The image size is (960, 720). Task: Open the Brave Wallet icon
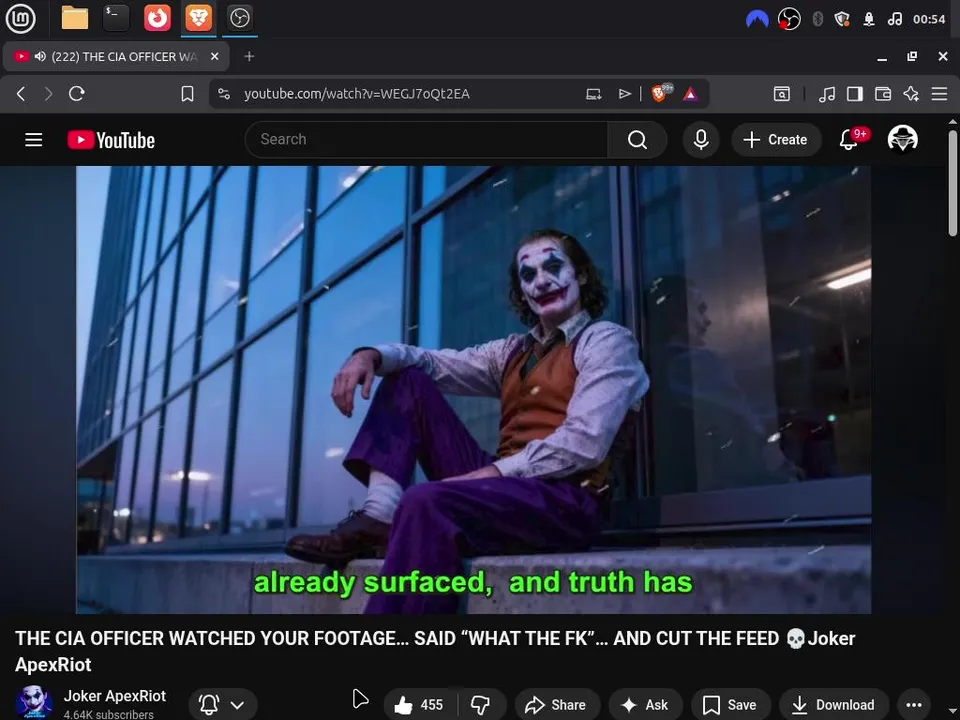tap(883, 94)
